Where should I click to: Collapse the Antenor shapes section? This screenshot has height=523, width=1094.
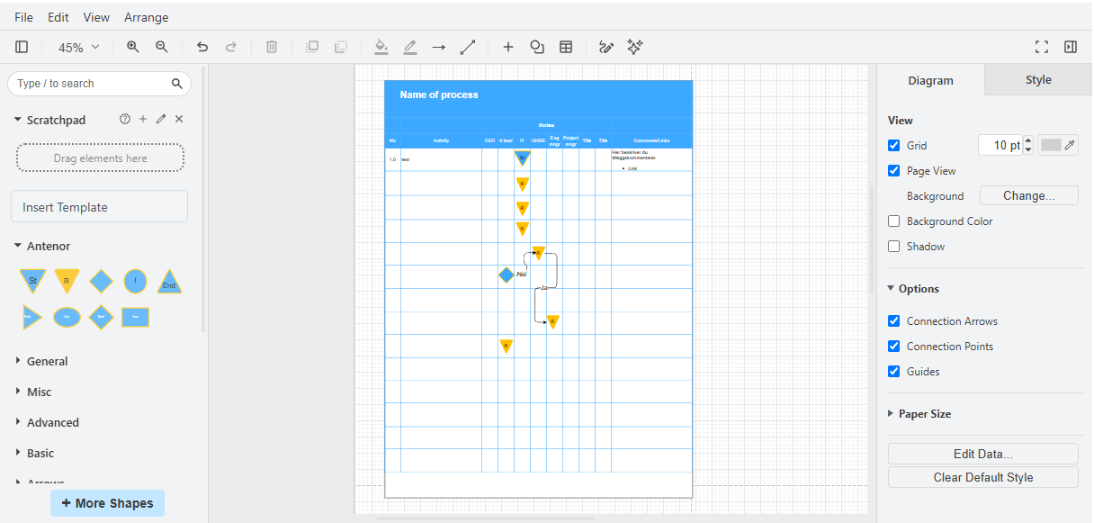pos(42,246)
